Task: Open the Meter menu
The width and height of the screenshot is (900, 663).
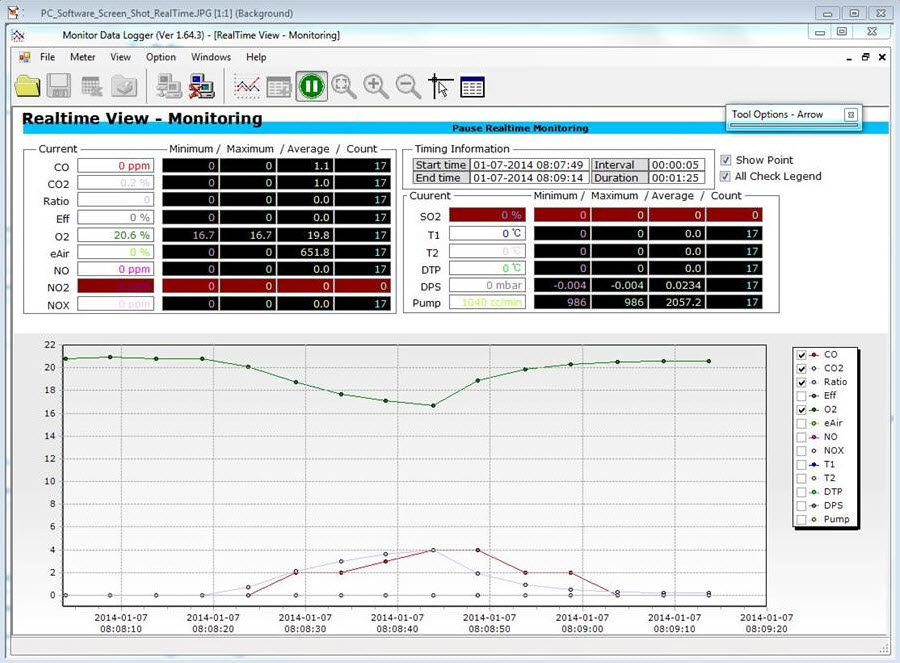Action: (83, 57)
